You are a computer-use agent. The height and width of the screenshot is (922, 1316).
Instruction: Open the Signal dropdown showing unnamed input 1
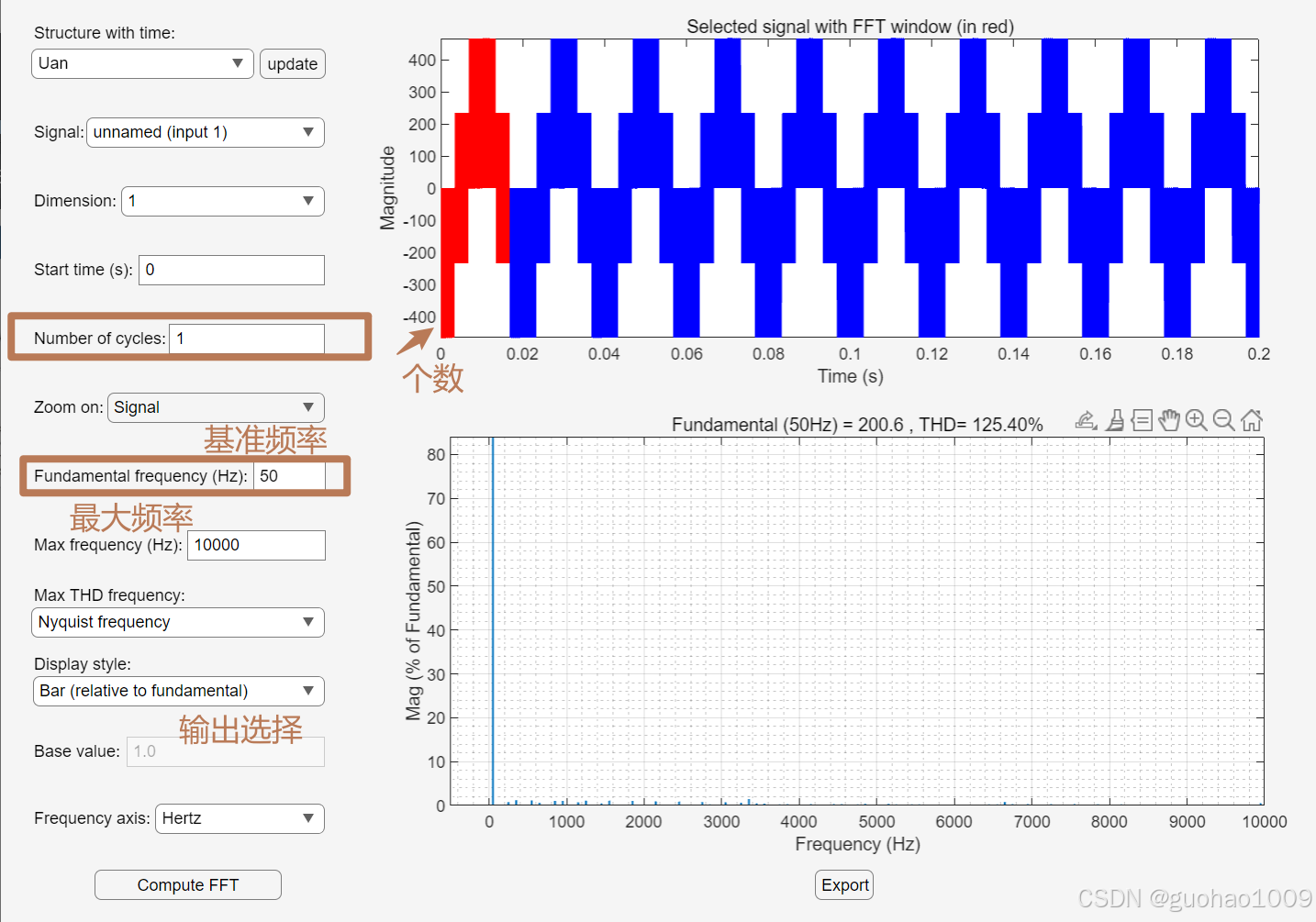coord(205,132)
